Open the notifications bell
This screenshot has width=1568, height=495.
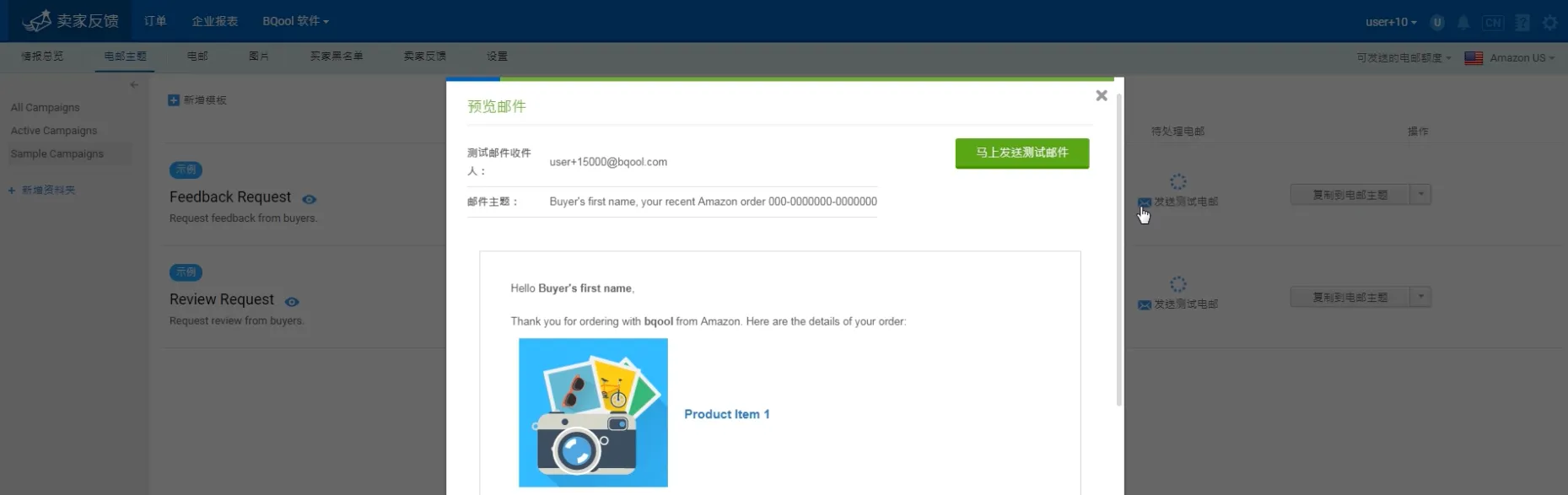click(1463, 23)
